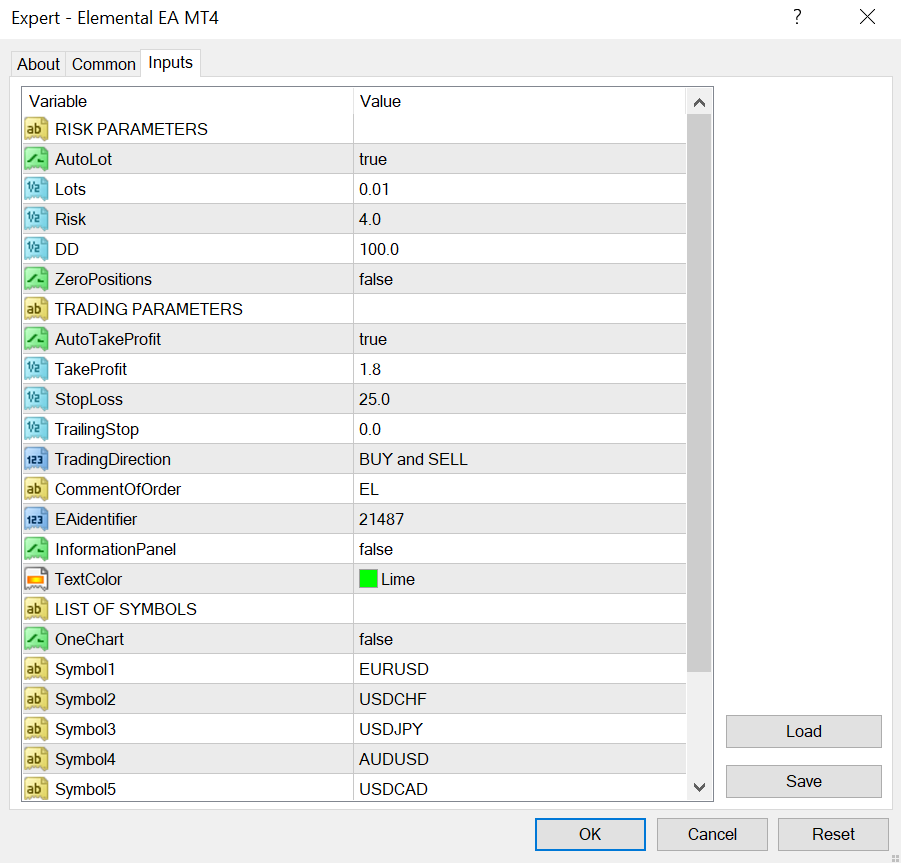Click the Lots double-type icon
This screenshot has width=901, height=863.
pyautogui.click(x=36, y=189)
